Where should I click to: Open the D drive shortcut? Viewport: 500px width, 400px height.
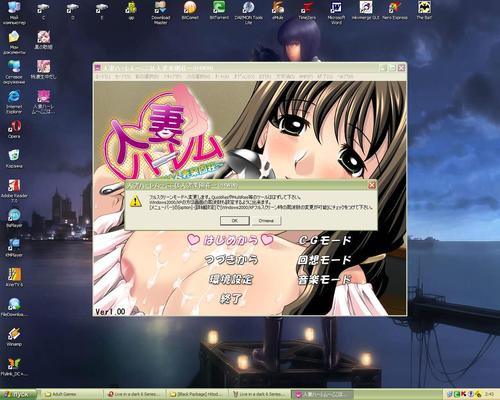tap(72, 11)
